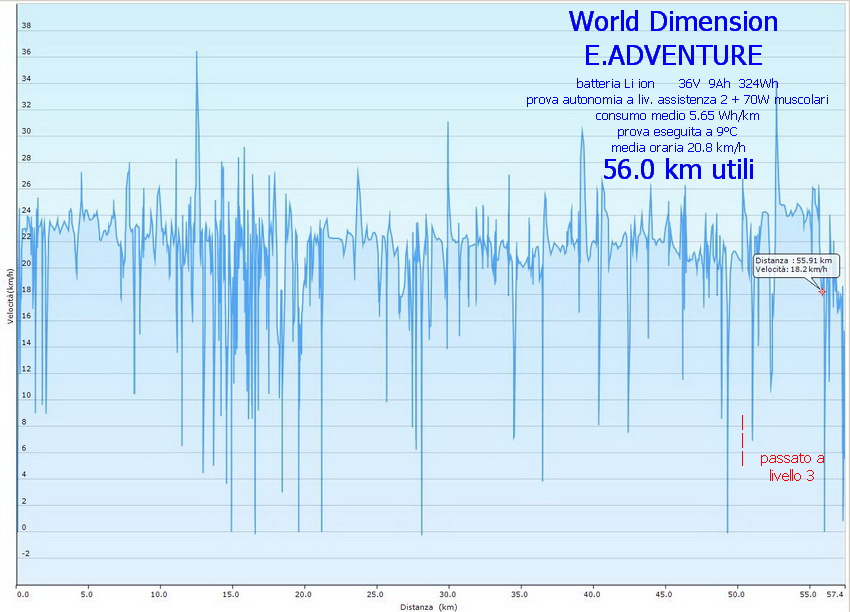Click the 'E.ADVENTURE' heading
Image resolution: width=850 pixels, height=612 pixels.
(x=673, y=55)
